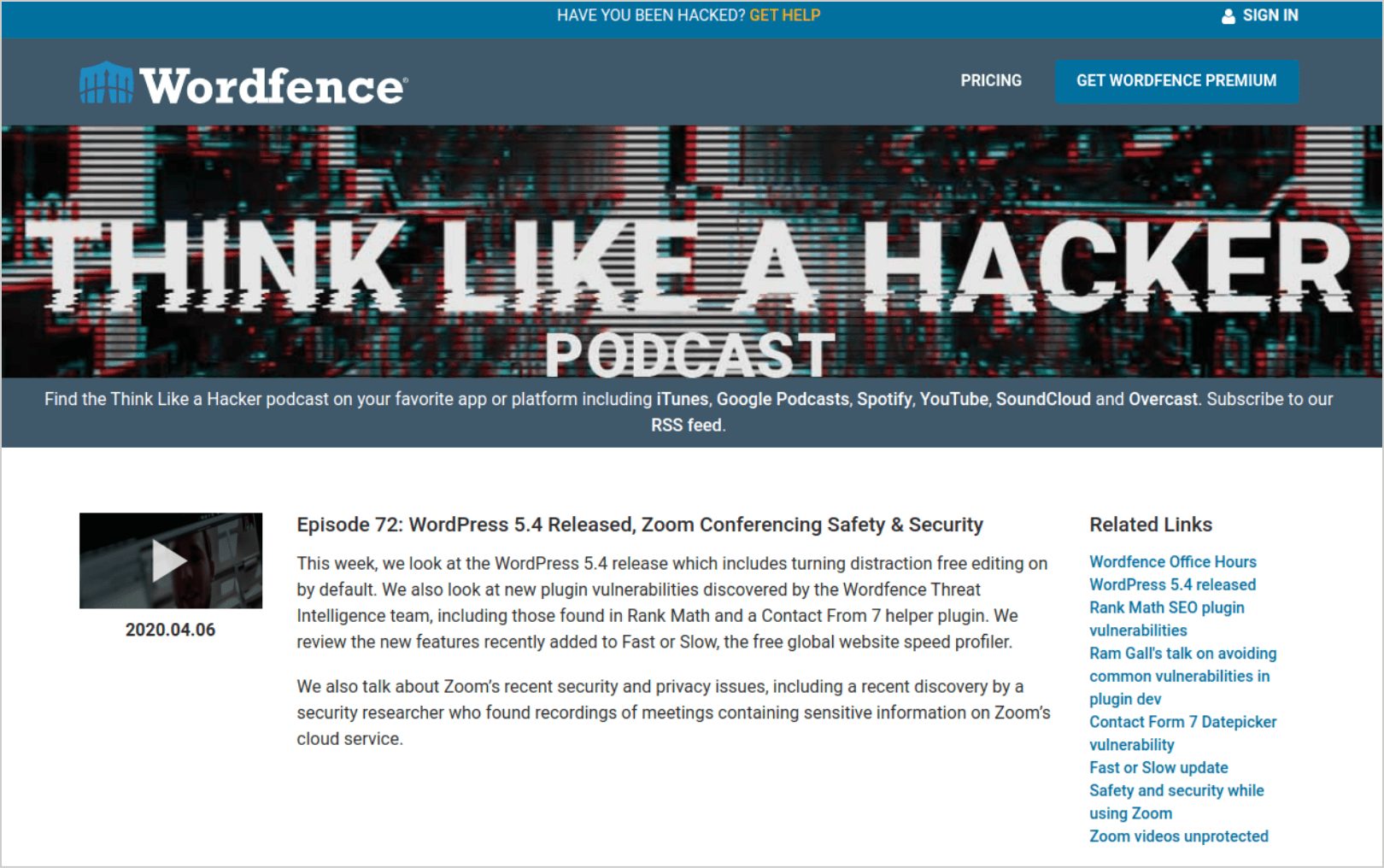Open Ram Gall's talk on avoiding vulnerabilities link

1182,676
